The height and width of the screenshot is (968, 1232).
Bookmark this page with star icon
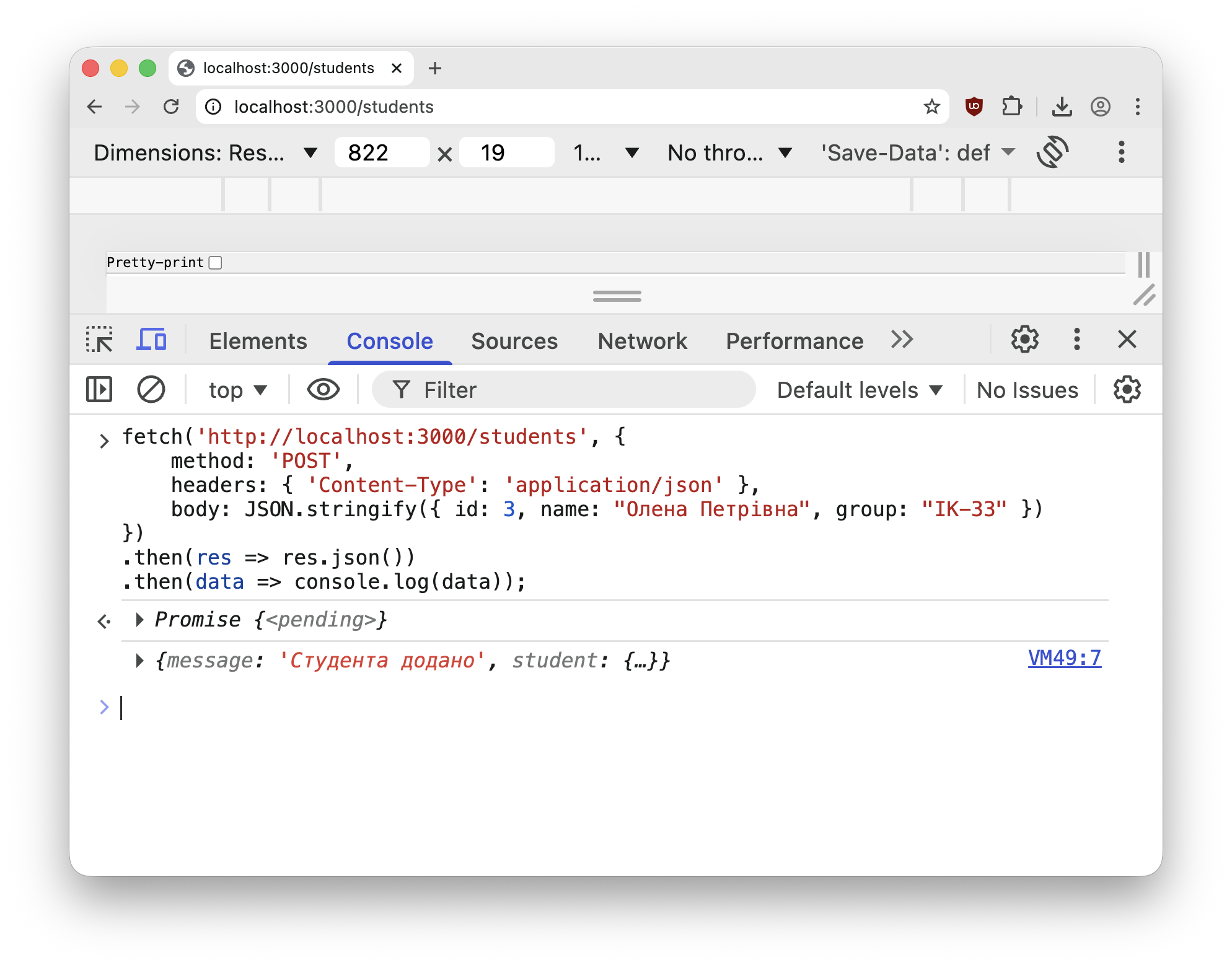coord(931,107)
